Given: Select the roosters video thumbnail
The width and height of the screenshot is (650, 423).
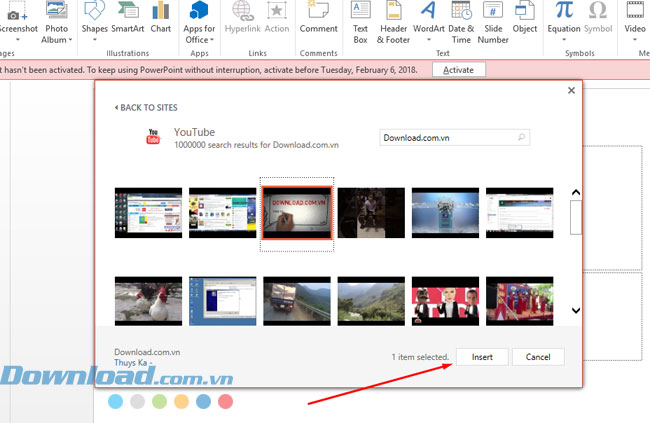Looking at the screenshot, I should (148, 301).
